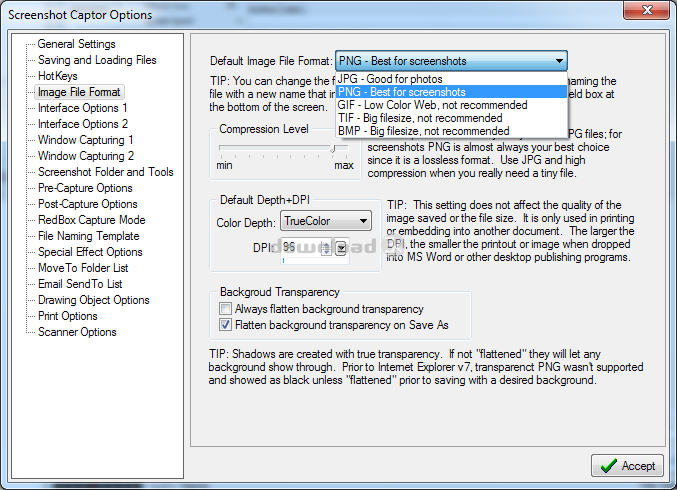Choose JPG - Good for photos

pyautogui.click(x=451, y=79)
